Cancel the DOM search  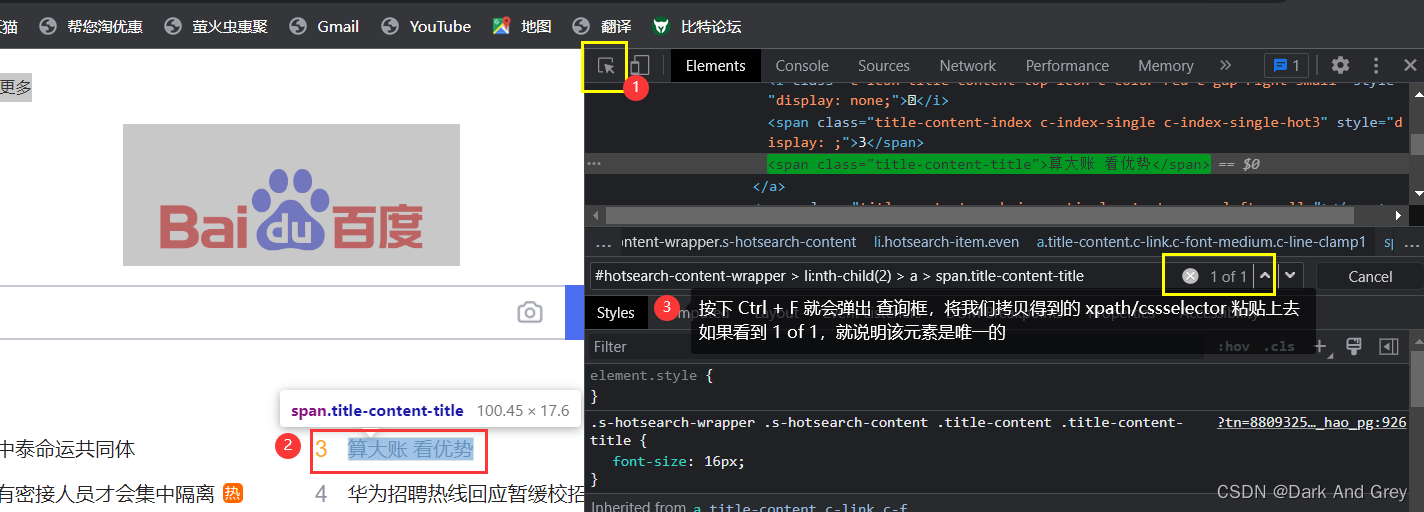(1370, 276)
